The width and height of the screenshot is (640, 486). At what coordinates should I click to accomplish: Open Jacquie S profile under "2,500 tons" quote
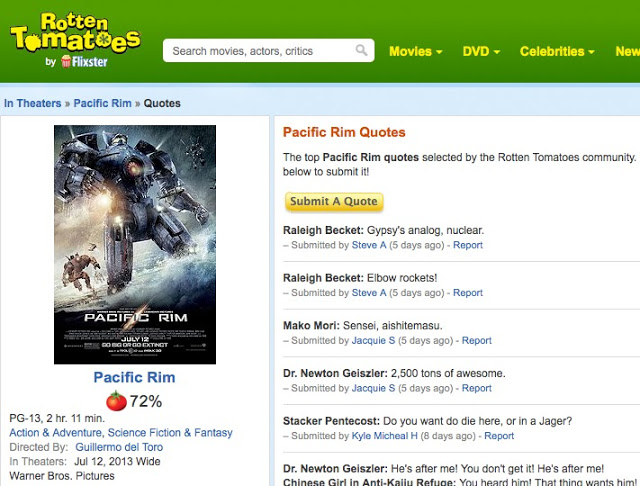[x=373, y=388]
